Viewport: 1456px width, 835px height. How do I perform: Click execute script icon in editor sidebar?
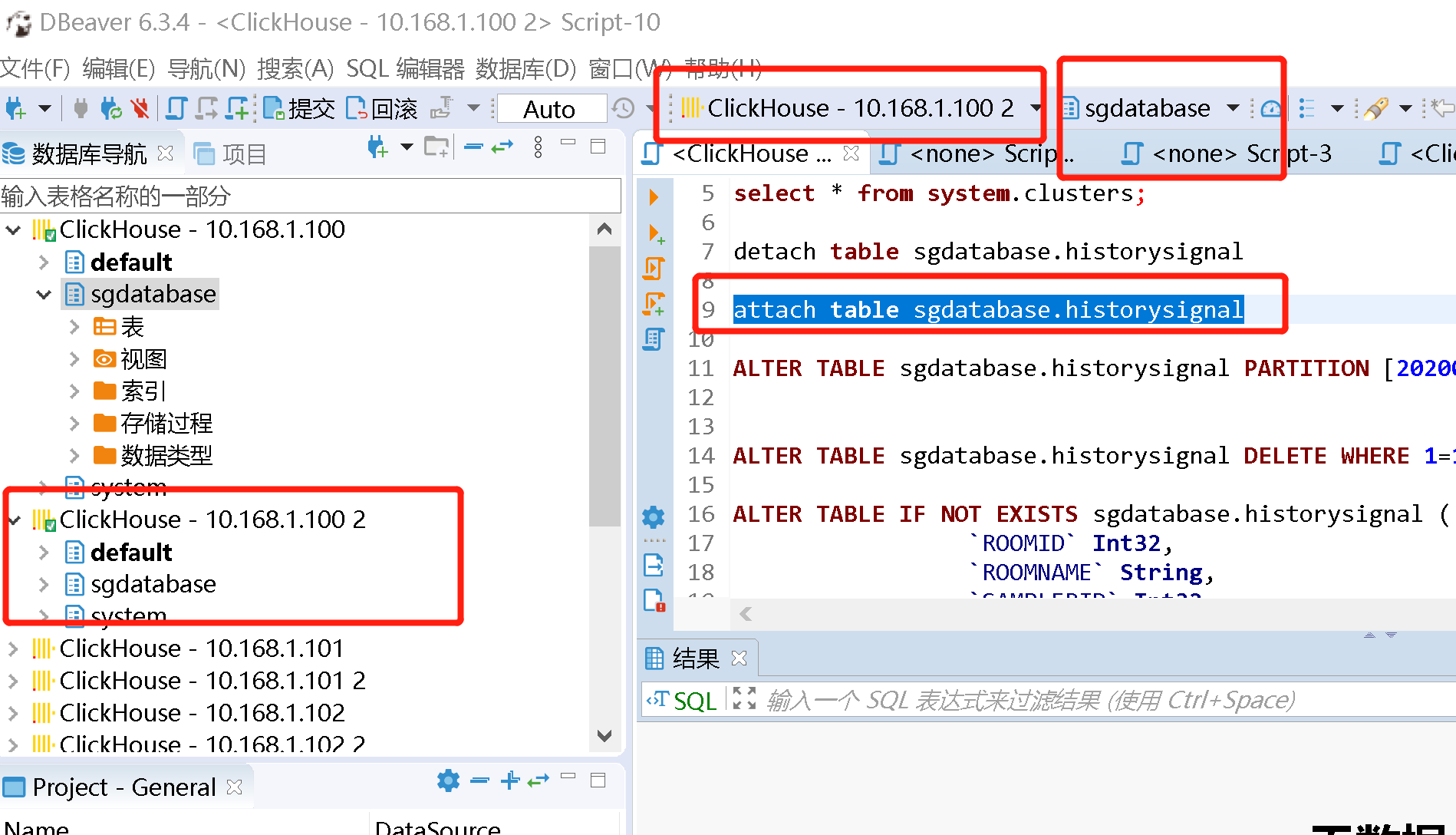654,269
